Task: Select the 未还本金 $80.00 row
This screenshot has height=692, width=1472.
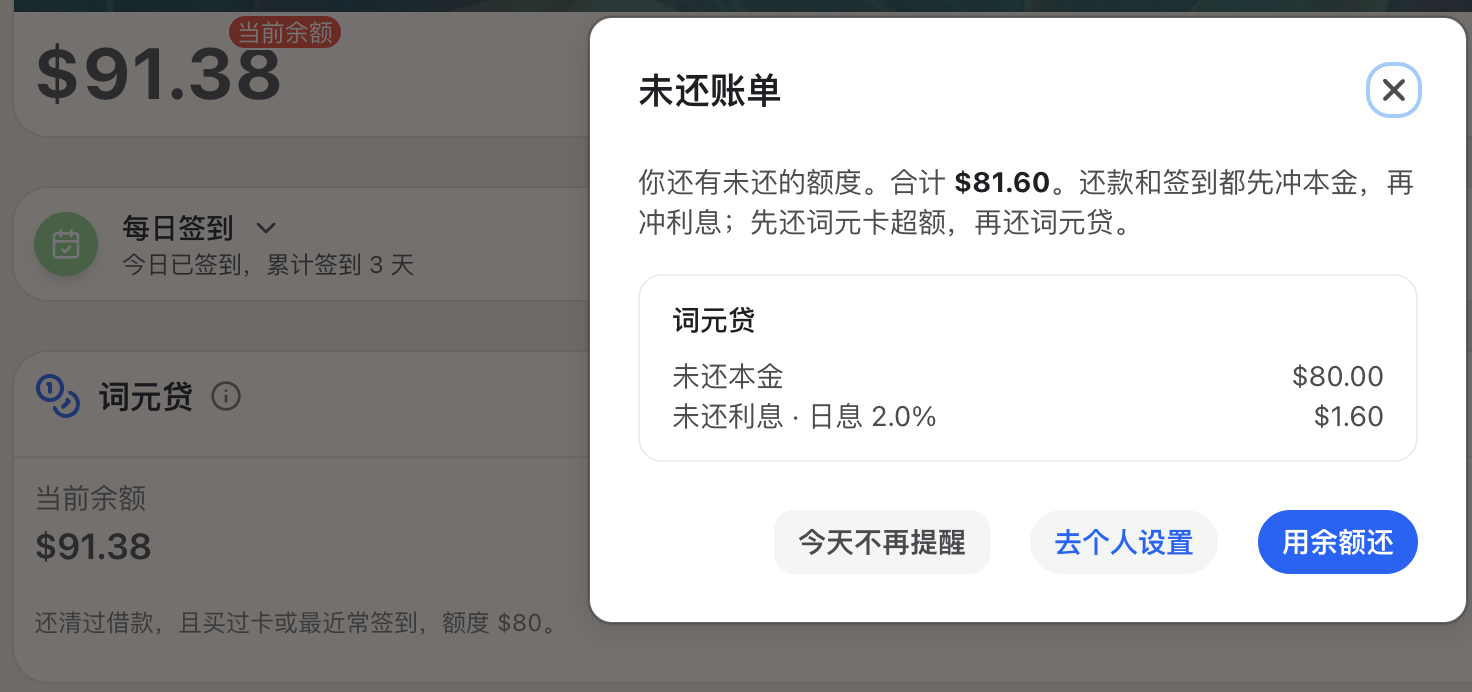Action: coord(1028,376)
